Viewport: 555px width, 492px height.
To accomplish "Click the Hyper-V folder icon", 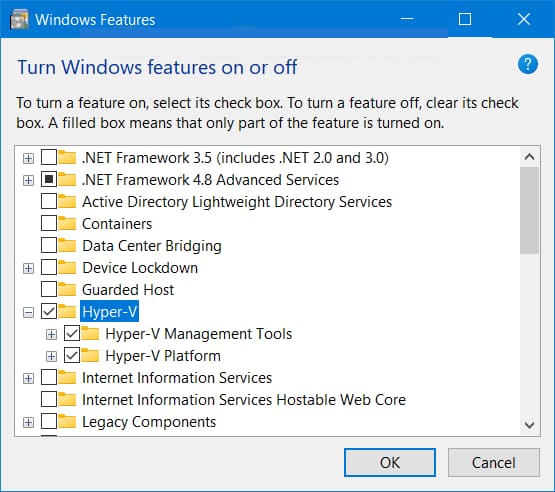I will pos(67,312).
